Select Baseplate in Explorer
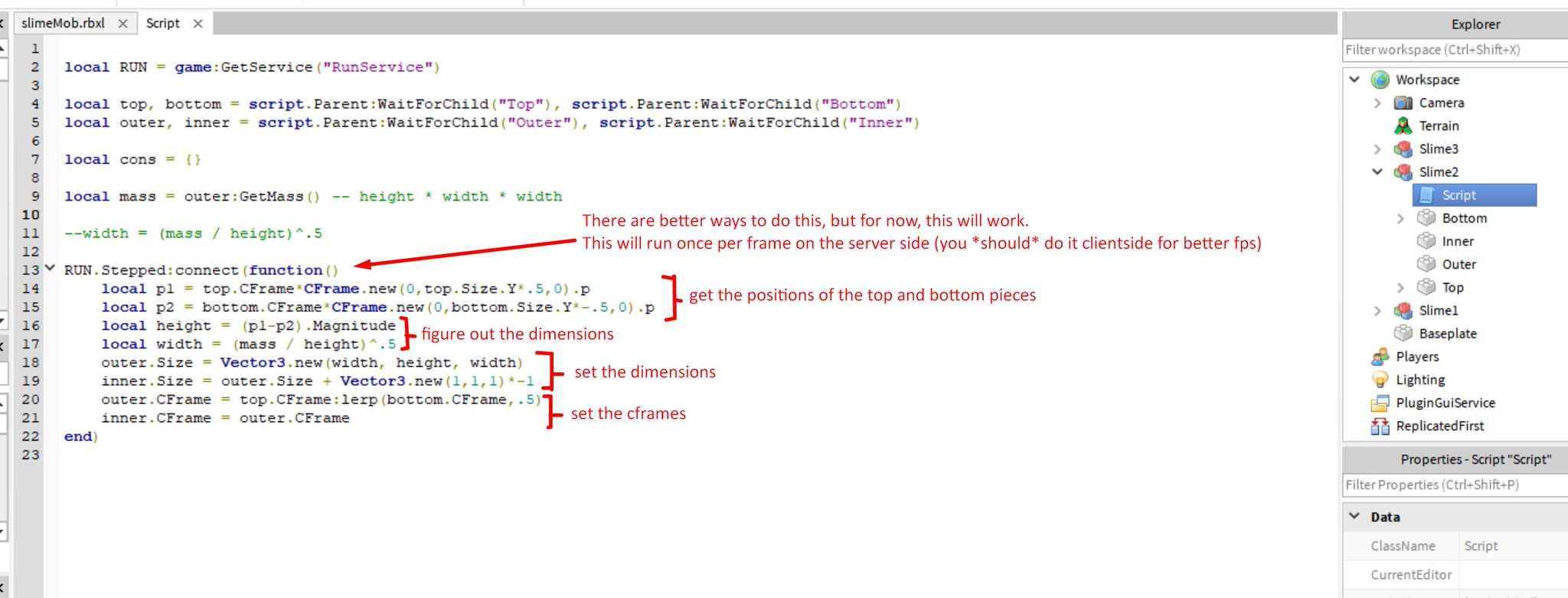Image resolution: width=1568 pixels, height=598 pixels. click(1447, 333)
